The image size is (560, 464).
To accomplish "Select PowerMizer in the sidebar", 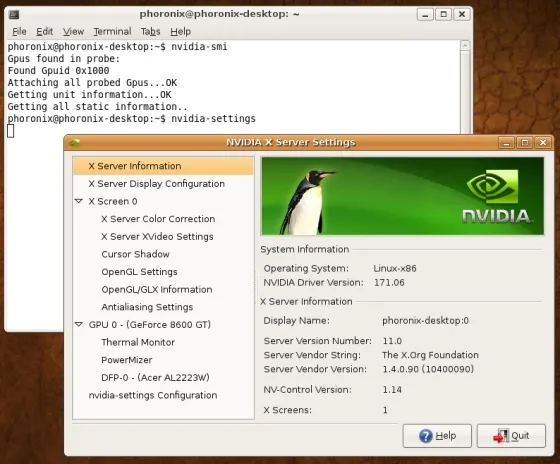I will [x=127, y=360].
